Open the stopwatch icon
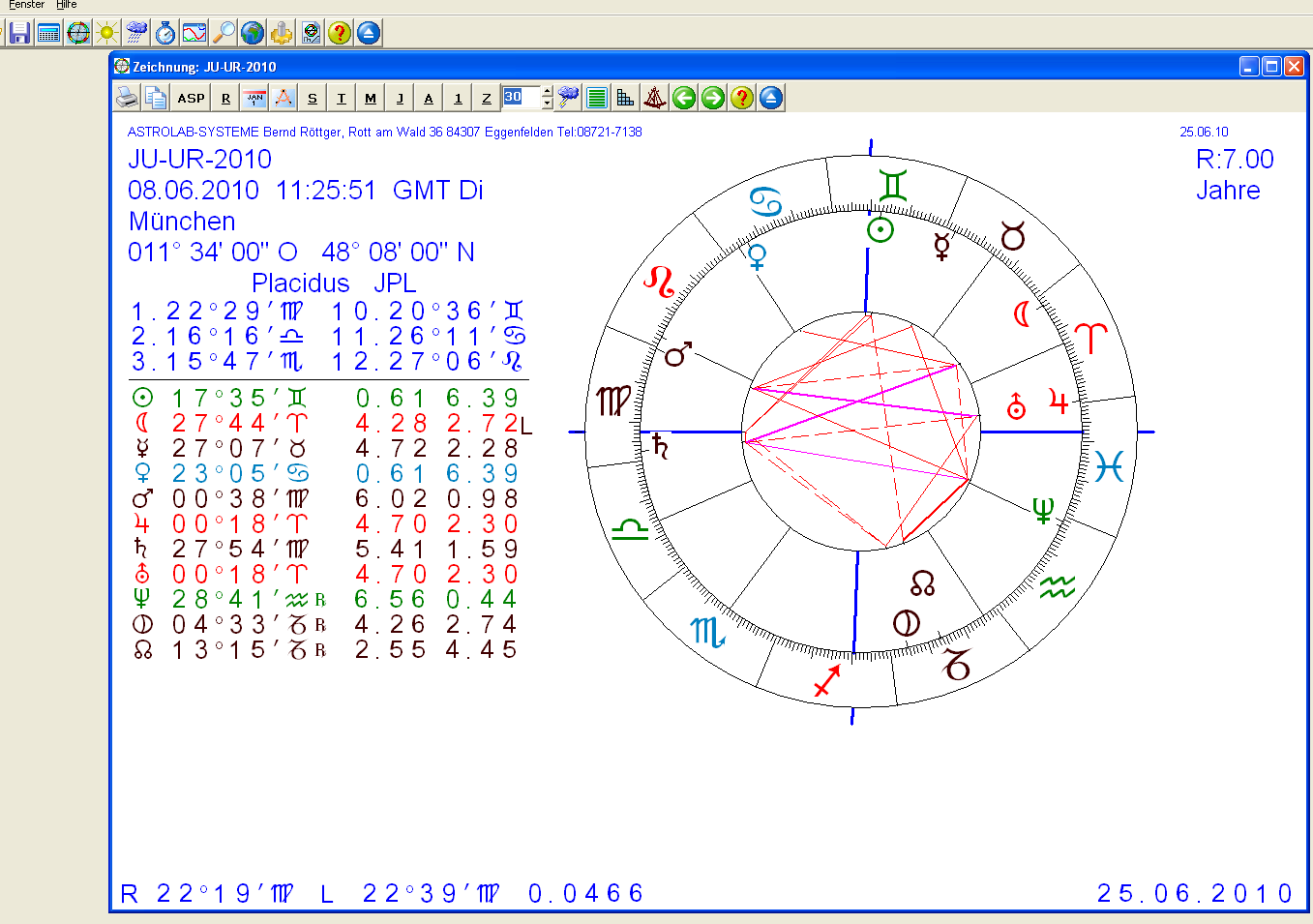This screenshot has width=1313, height=924. pos(165,33)
